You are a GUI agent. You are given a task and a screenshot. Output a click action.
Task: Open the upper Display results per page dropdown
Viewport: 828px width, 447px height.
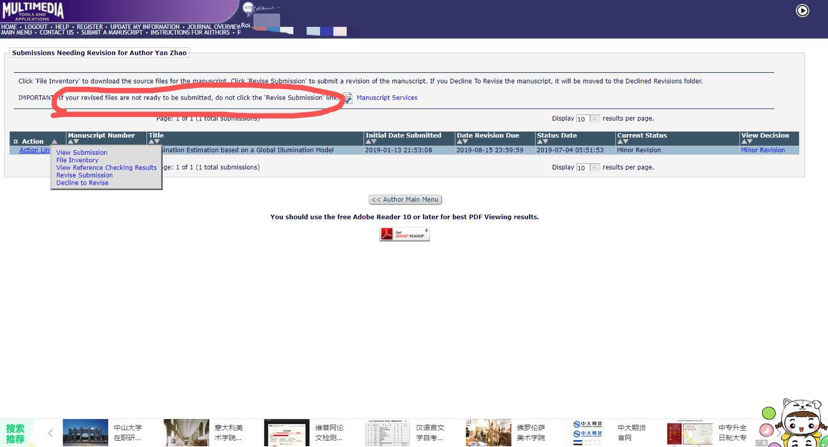coord(594,119)
